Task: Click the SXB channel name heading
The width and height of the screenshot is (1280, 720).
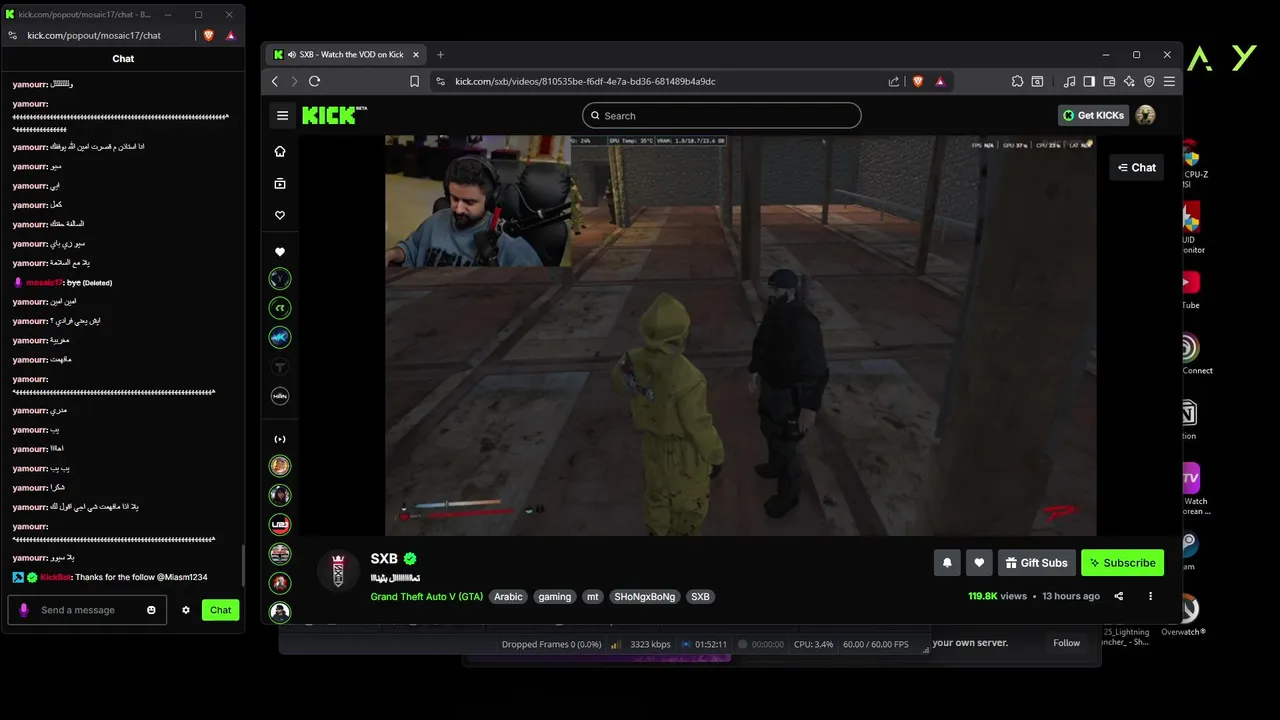Action: point(384,559)
